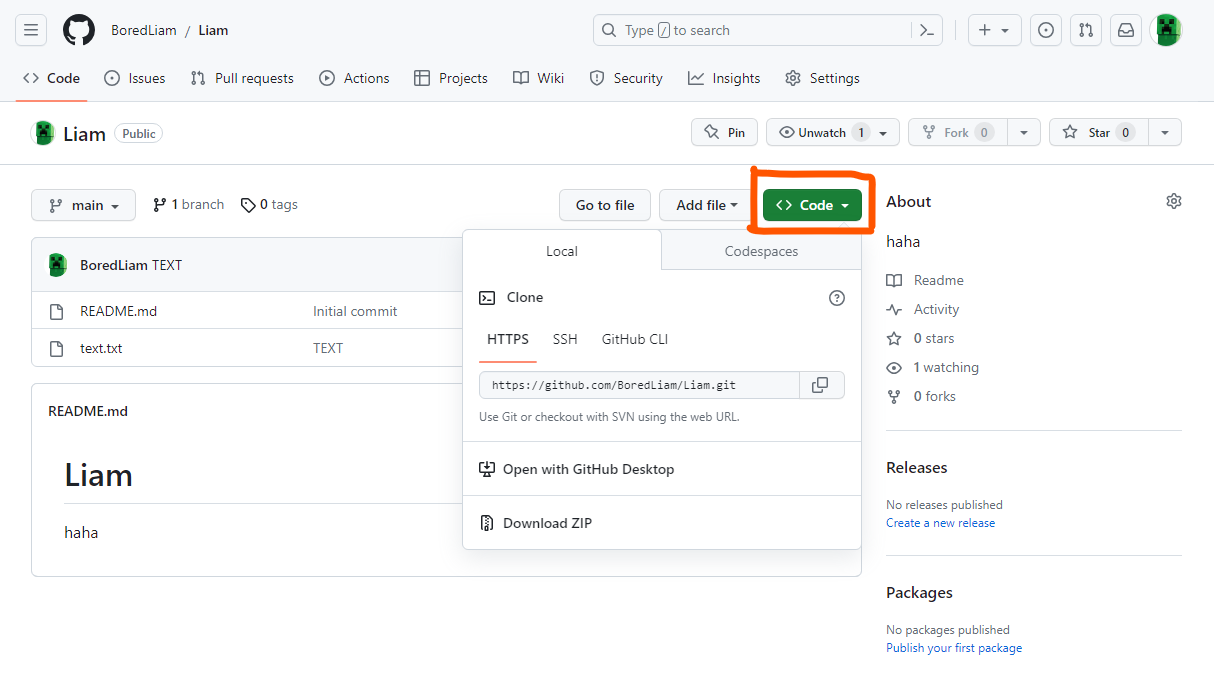Edit repository details with the gear icon
The width and height of the screenshot is (1214, 685).
[x=1174, y=201]
